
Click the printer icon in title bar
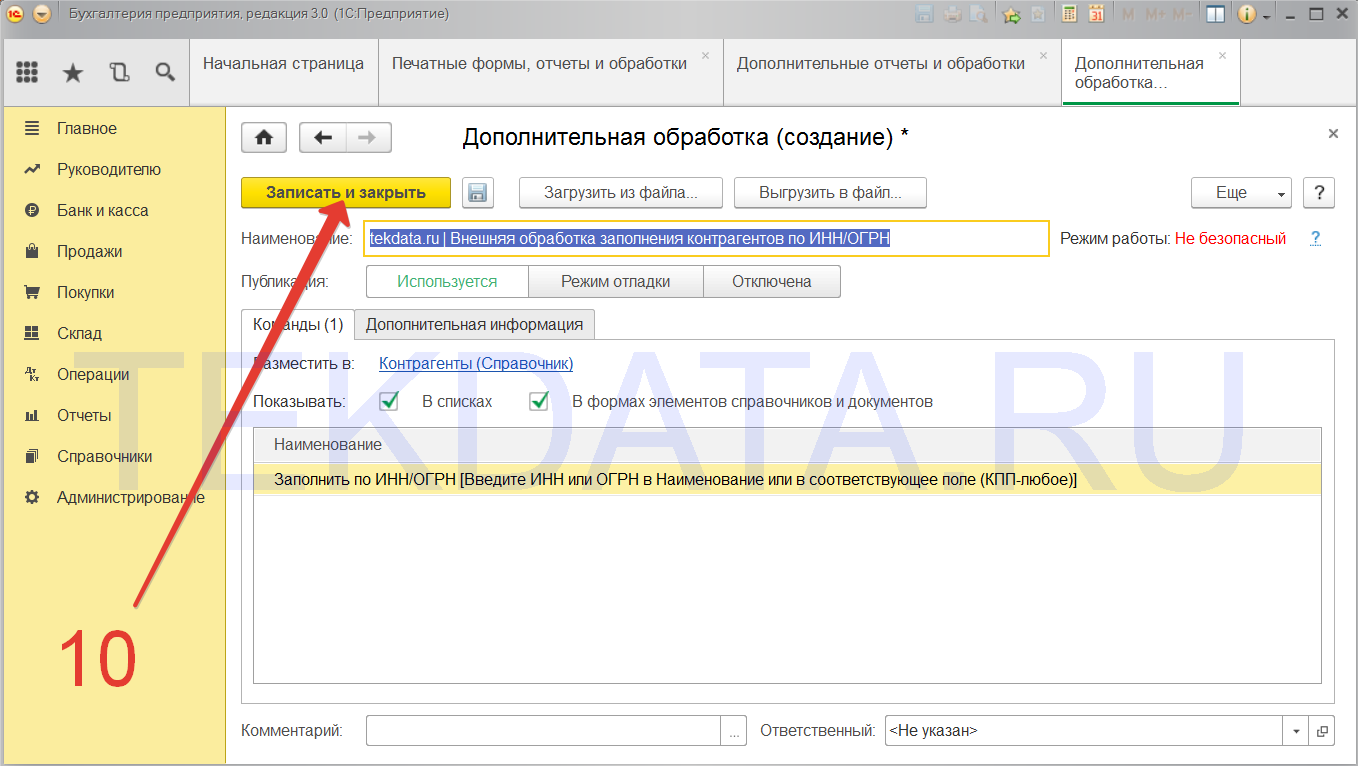point(951,14)
